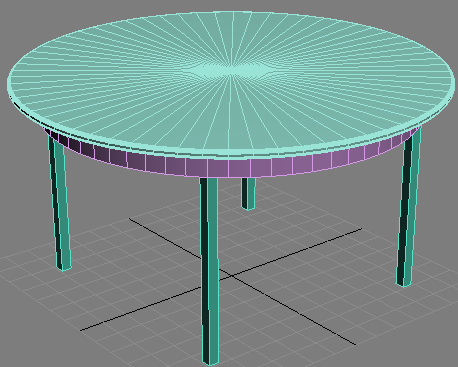Click the bottom tip of front leg
The image size is (458, 367).
pos(211,363)
